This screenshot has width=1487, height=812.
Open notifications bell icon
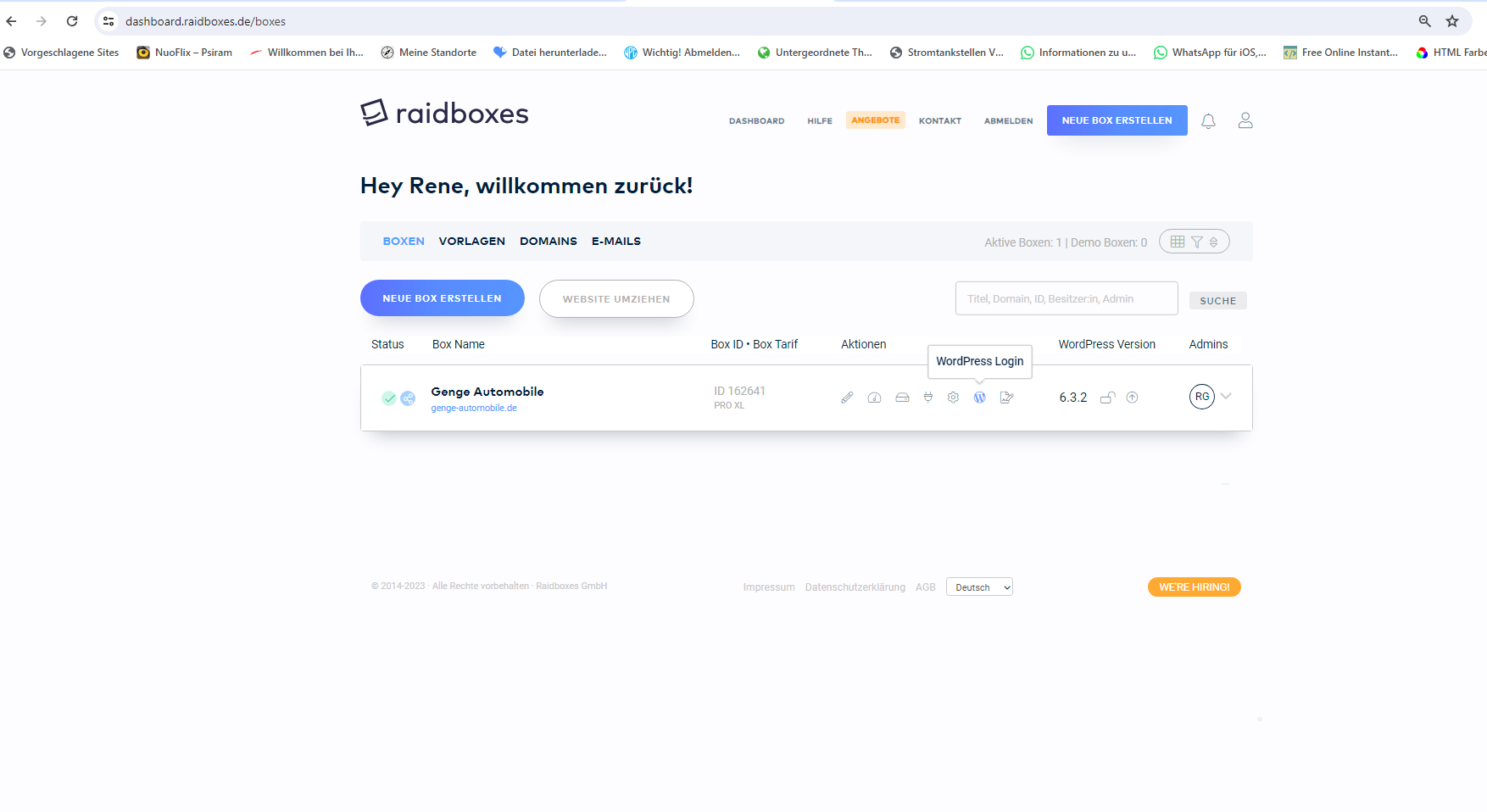click(1208, 121)
